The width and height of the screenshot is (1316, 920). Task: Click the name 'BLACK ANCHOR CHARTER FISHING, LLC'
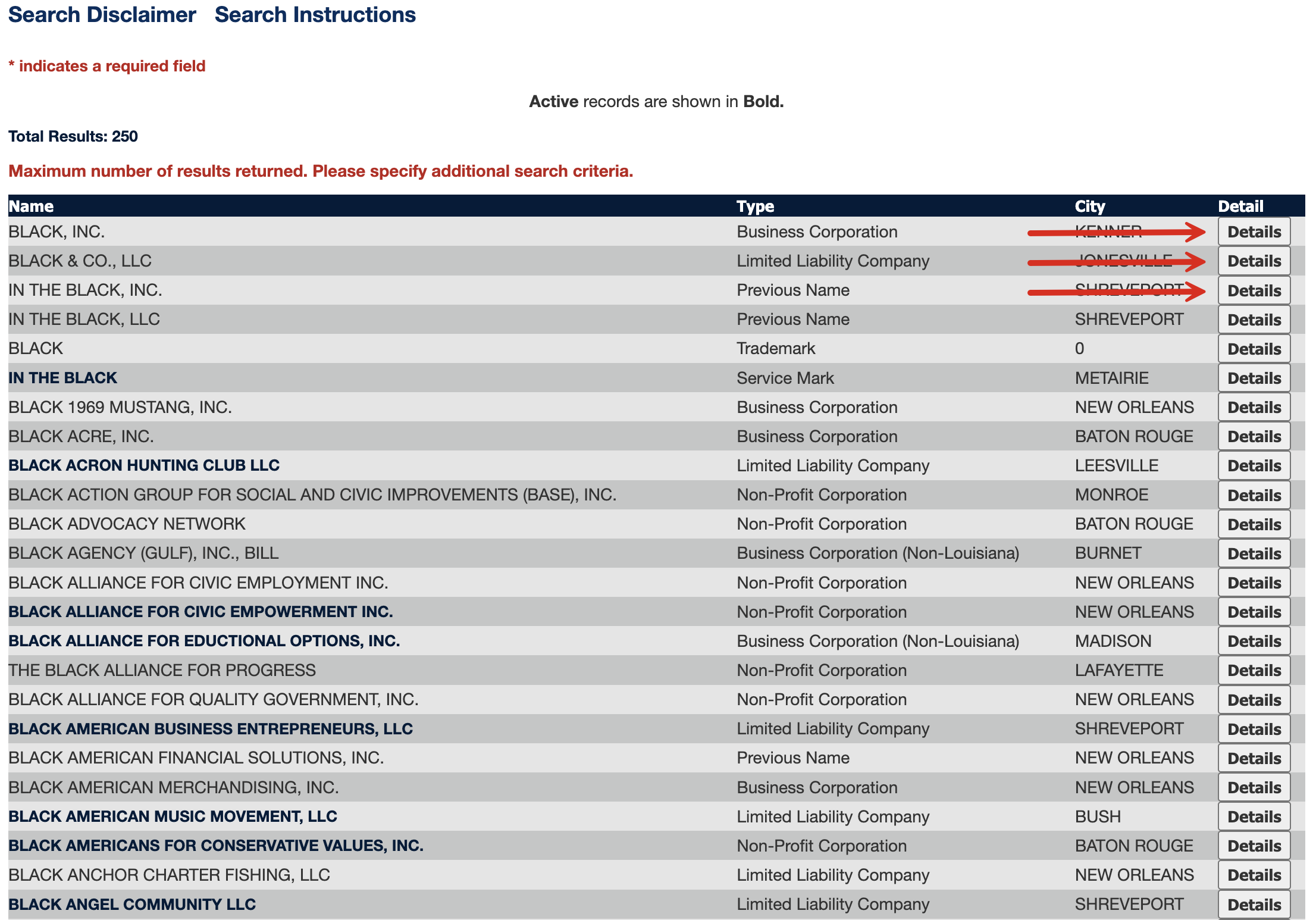[169, 875]
